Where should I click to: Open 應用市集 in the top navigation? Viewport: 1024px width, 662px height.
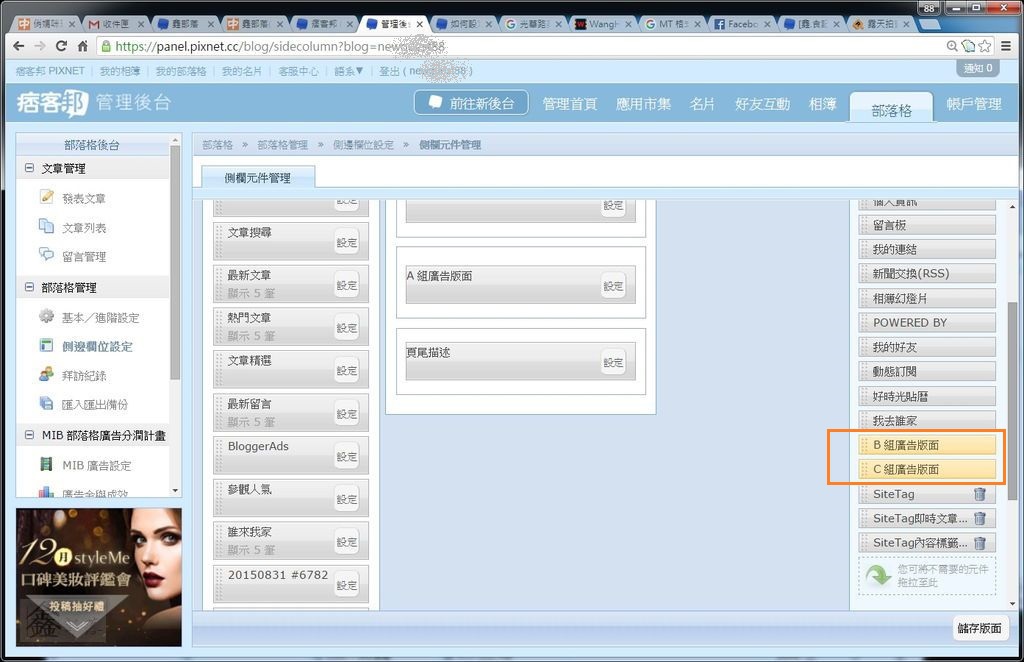(x=643, y=104)
